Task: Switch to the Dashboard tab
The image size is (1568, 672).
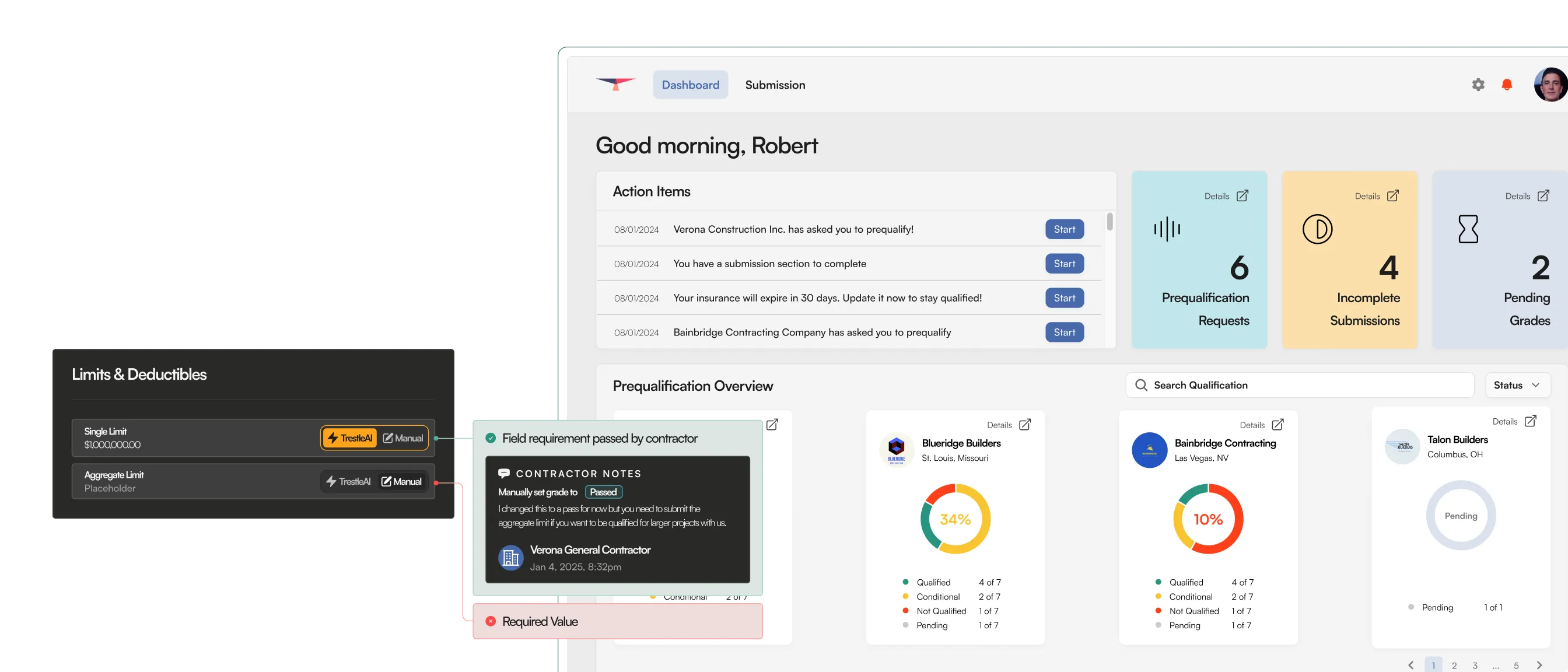Action: 690,85
